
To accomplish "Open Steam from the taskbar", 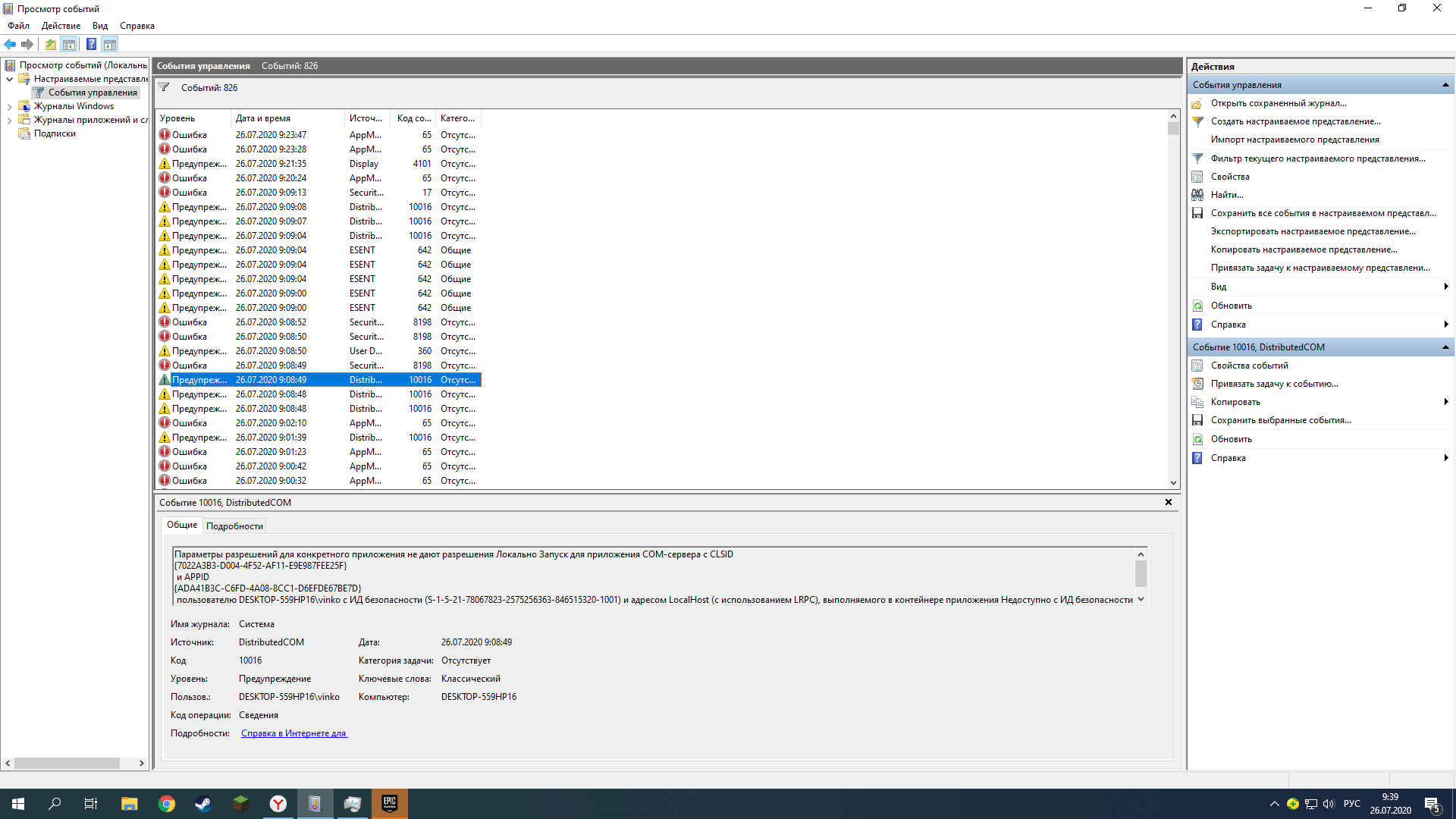I will (x=203, y=804).
